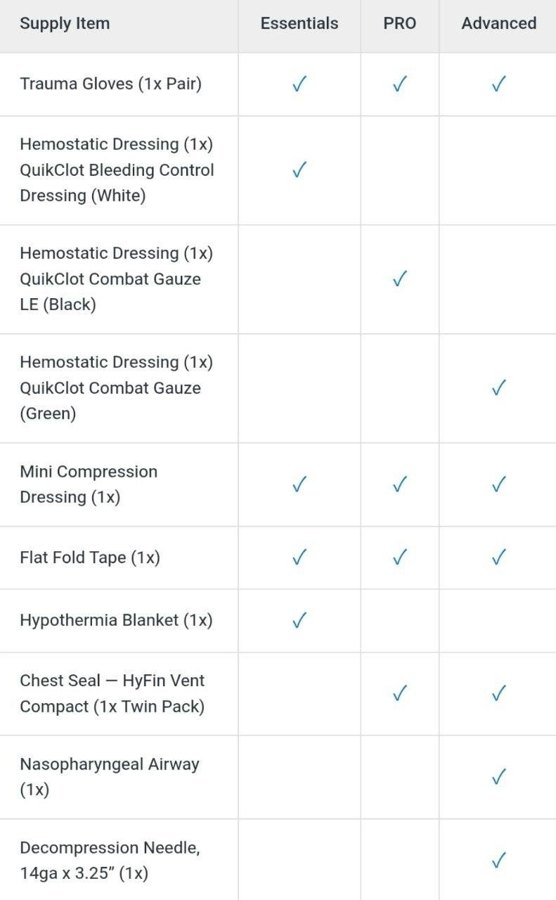Select the Advanced column header
The height and width of the screenshot is (900, 556).
click(499, 24)
